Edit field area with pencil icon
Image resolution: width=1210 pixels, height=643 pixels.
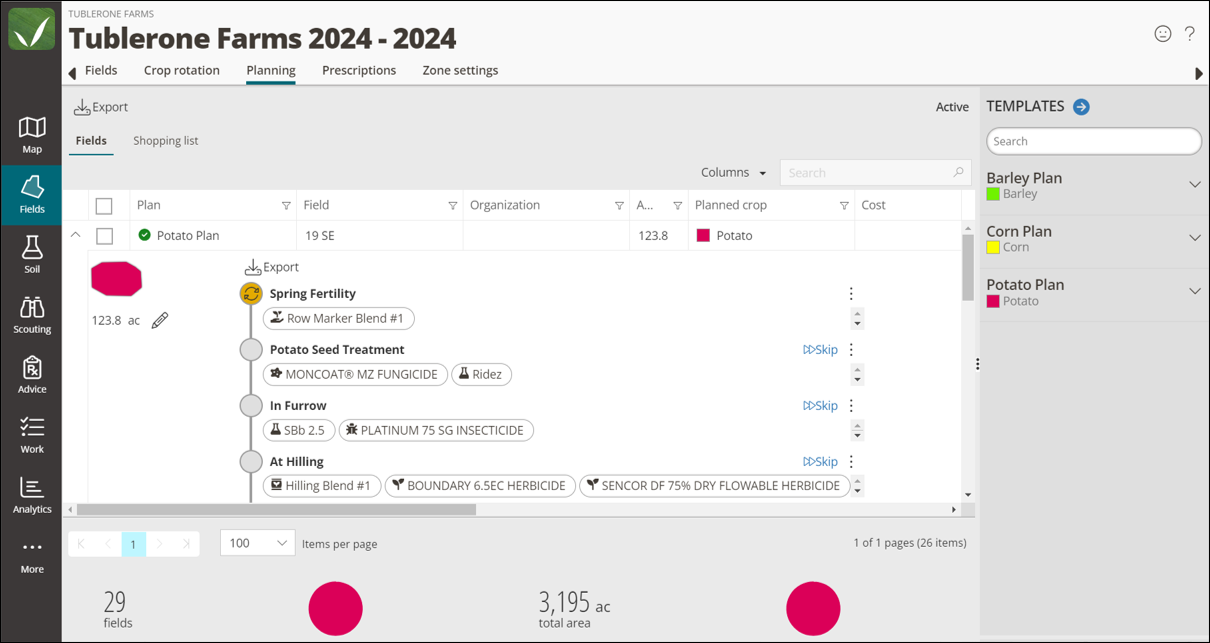pos(160,320)
